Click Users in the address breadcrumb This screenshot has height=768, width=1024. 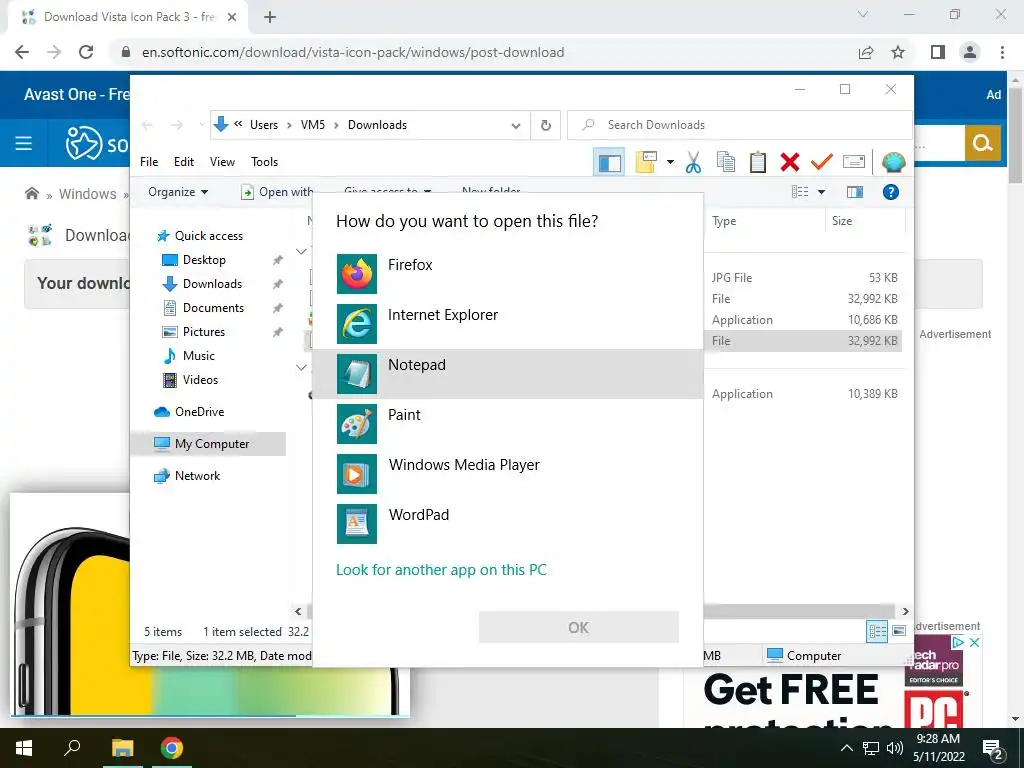click(x=264, y=125)
